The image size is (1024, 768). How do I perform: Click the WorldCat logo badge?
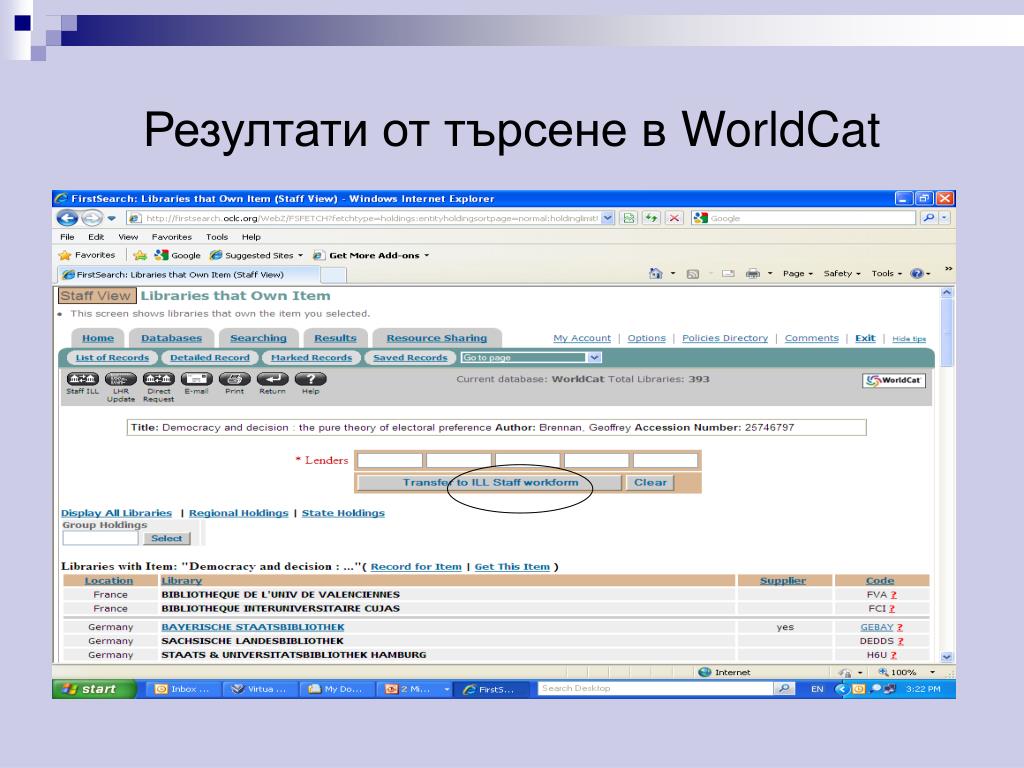coord(894,380)
